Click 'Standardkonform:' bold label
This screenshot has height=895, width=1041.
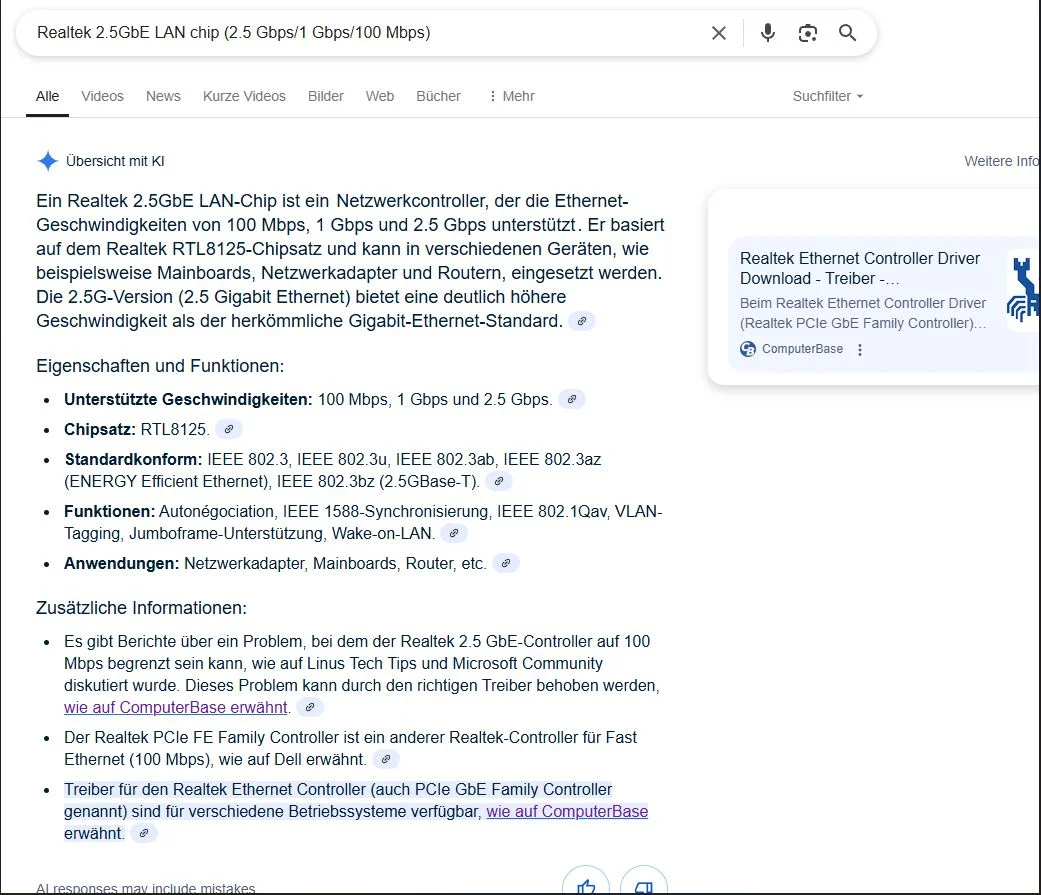pyautogui.click(x=133, y=459)
